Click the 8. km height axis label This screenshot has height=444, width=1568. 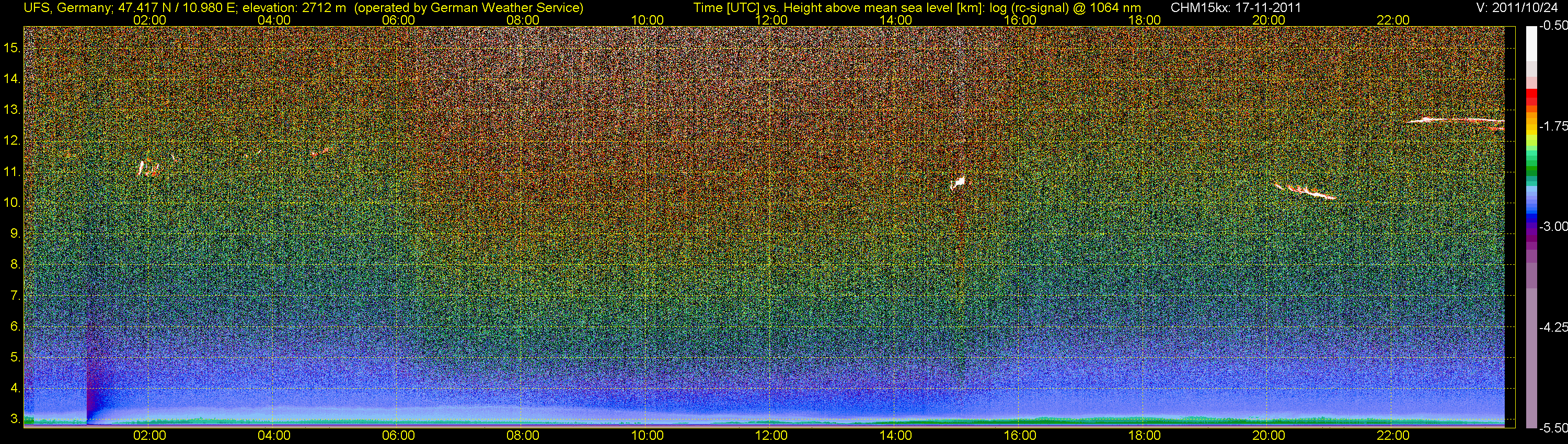(x=15, y=265)
